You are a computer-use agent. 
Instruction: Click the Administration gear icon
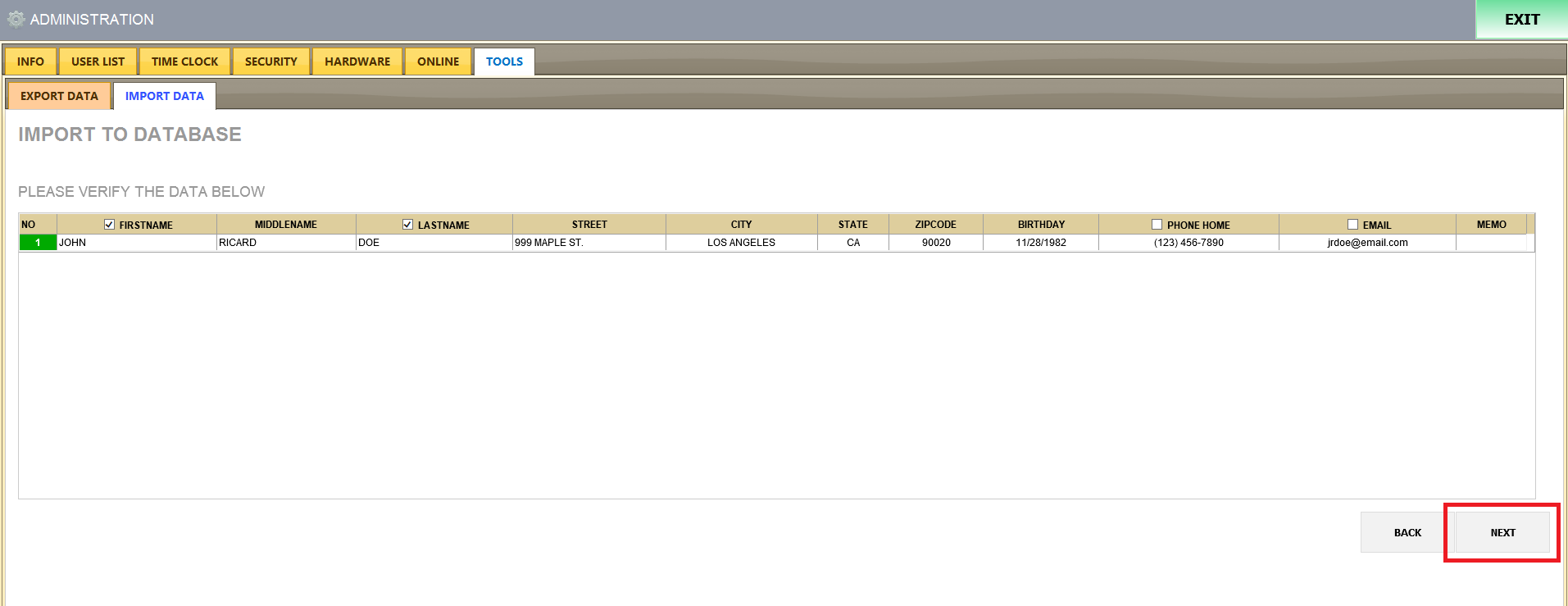tap(16, 19)
